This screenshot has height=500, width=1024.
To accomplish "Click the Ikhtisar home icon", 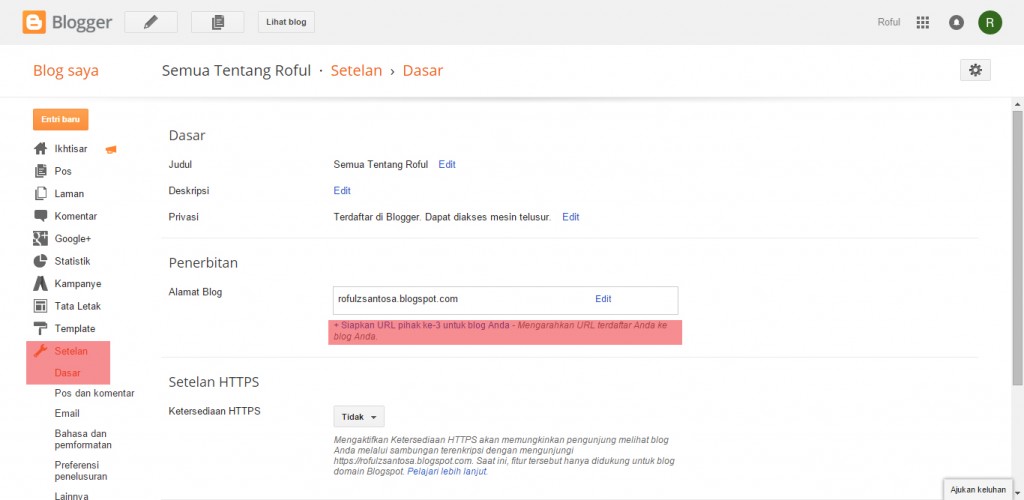I will tap(40, 149).
